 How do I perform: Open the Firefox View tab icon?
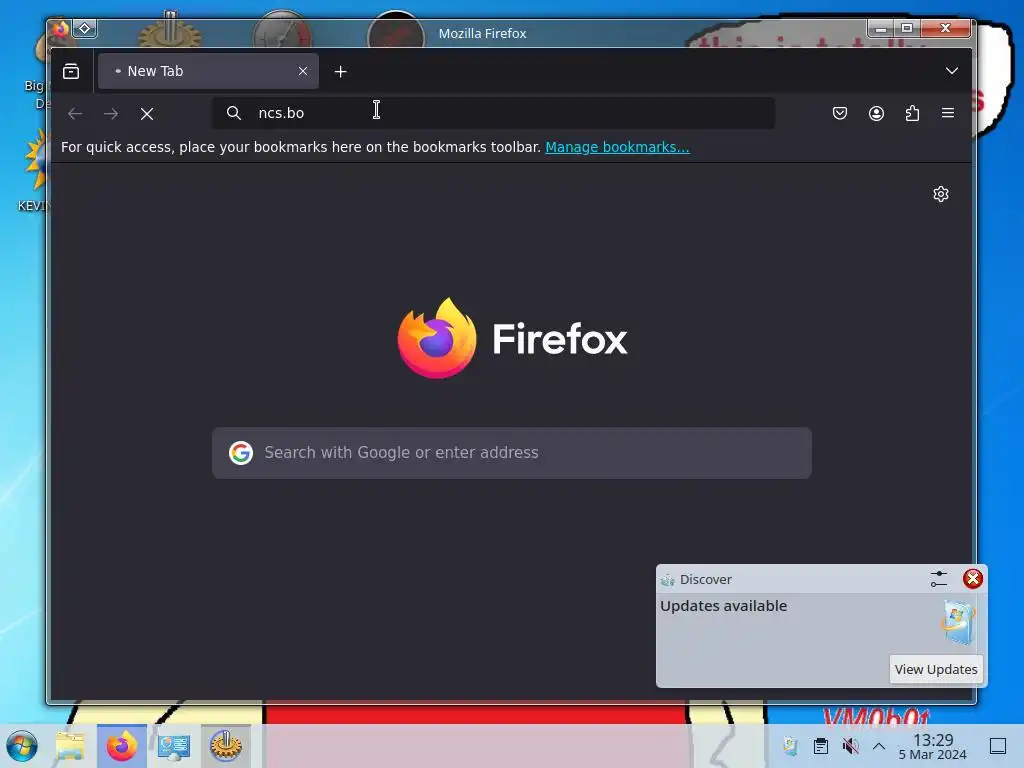click(71, 71)
